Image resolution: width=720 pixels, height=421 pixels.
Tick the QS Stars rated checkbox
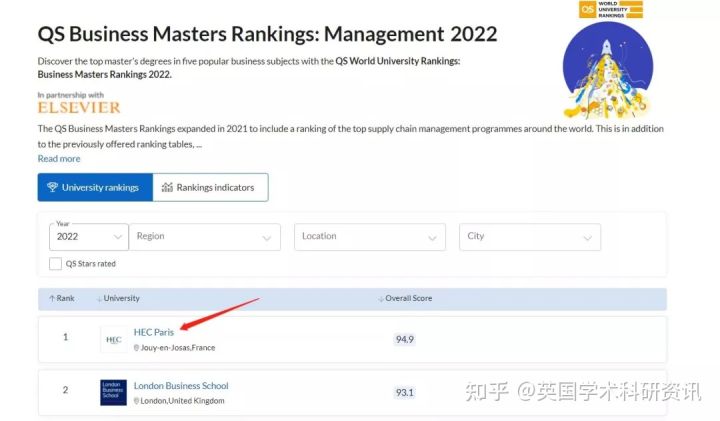click(56, 264)
